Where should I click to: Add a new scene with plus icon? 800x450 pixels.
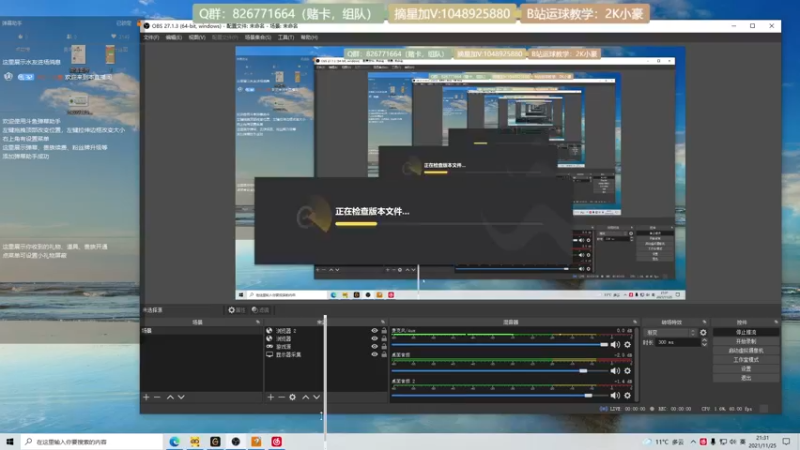tap(146, 397)
